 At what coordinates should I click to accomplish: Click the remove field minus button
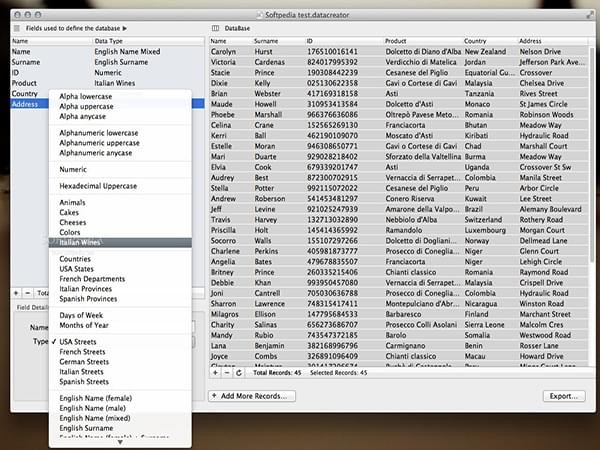click(28, 292)
